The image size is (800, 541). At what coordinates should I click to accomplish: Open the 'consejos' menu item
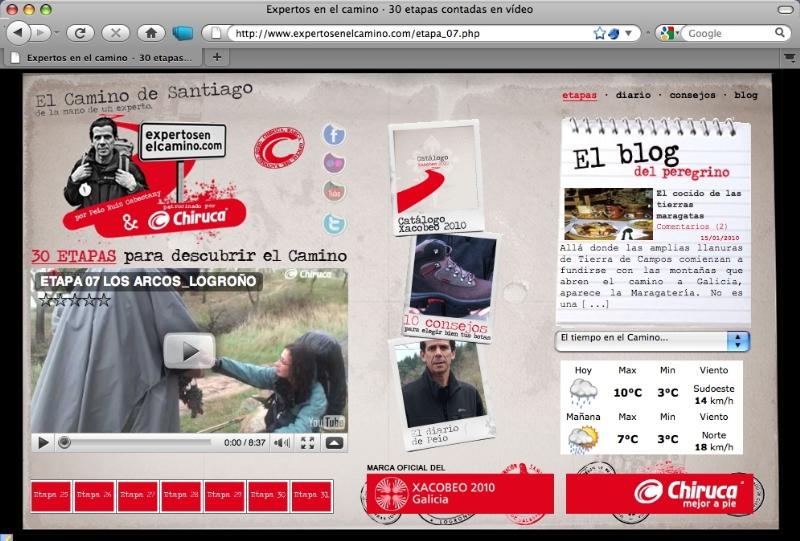pyautogui.click(x=692, y=95)
